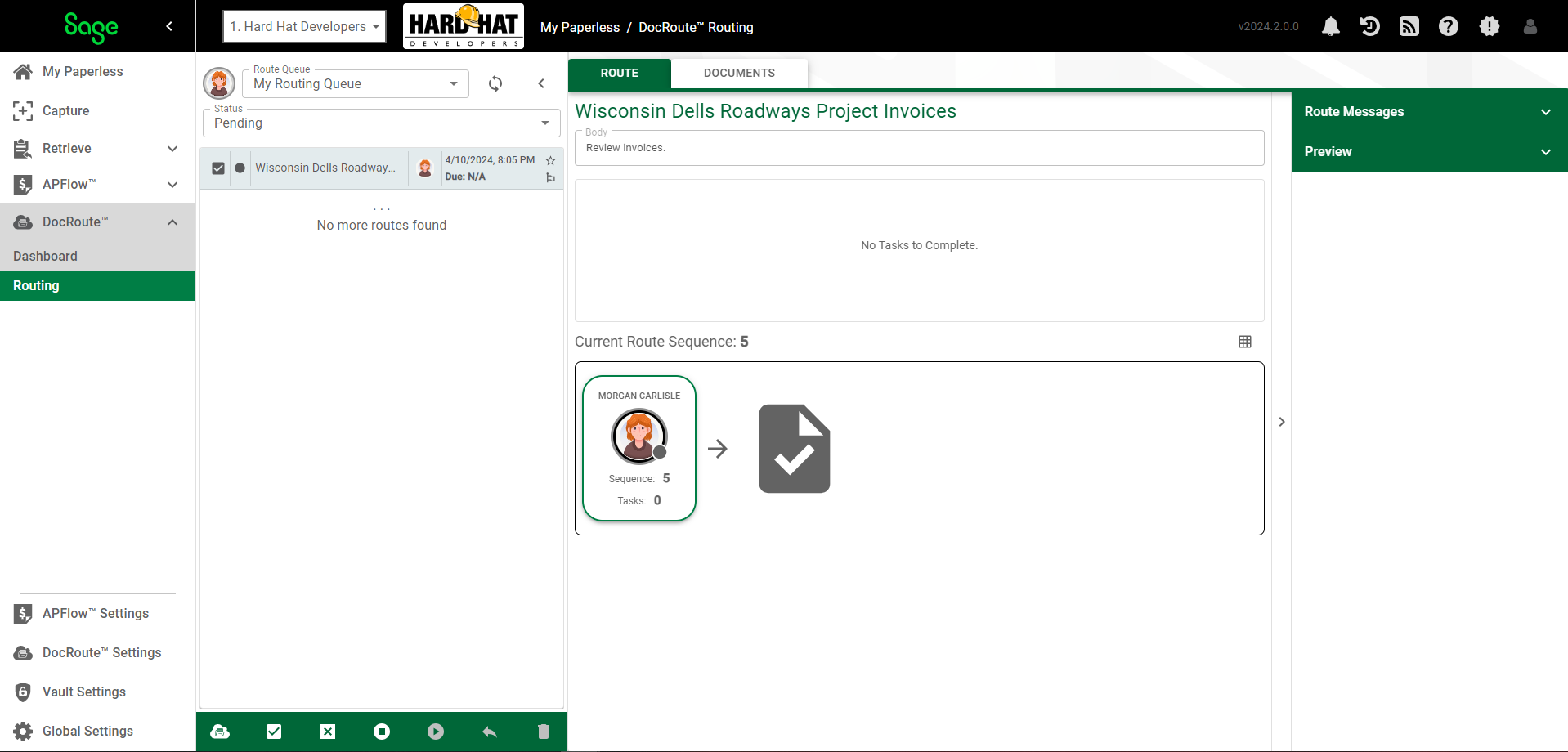Expand the Route Messages panel

tap(1429, 111)
